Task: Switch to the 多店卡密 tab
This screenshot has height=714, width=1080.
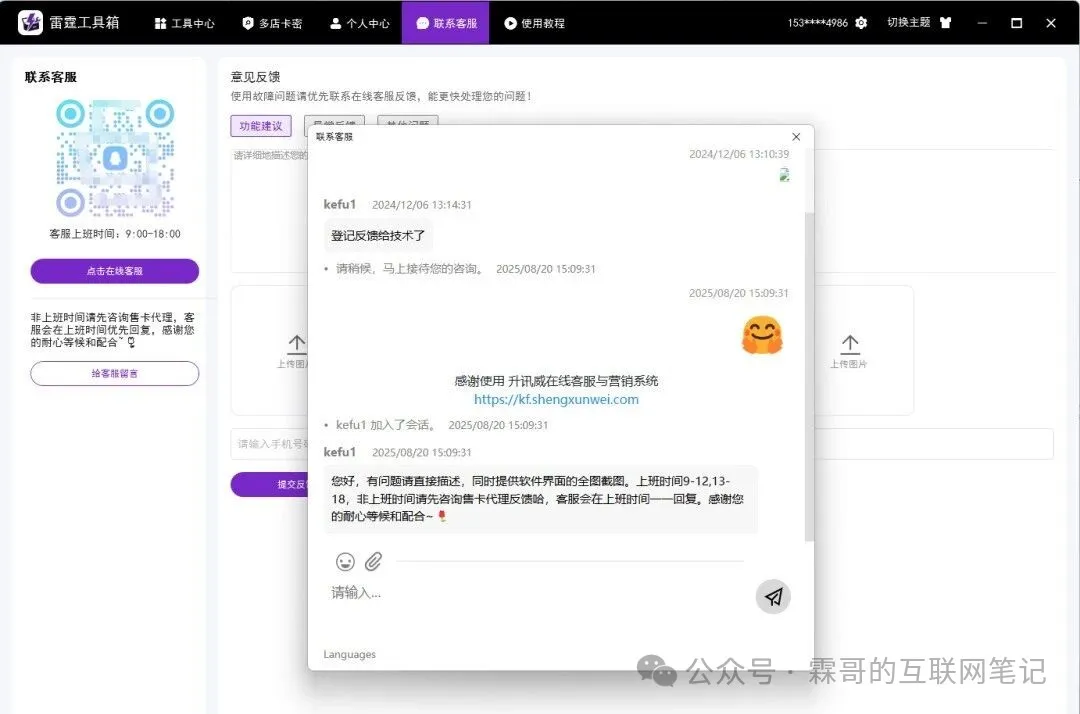Action: 272,23
